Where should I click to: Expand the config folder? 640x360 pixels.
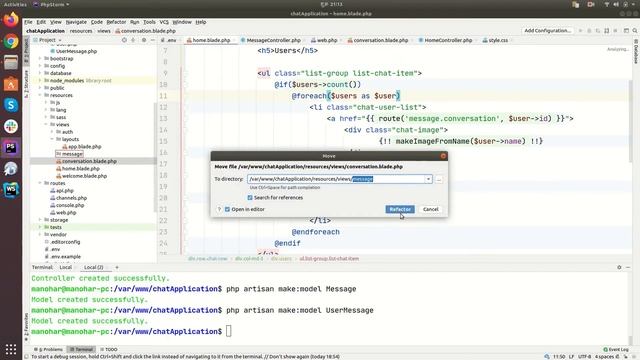[40, 66]
